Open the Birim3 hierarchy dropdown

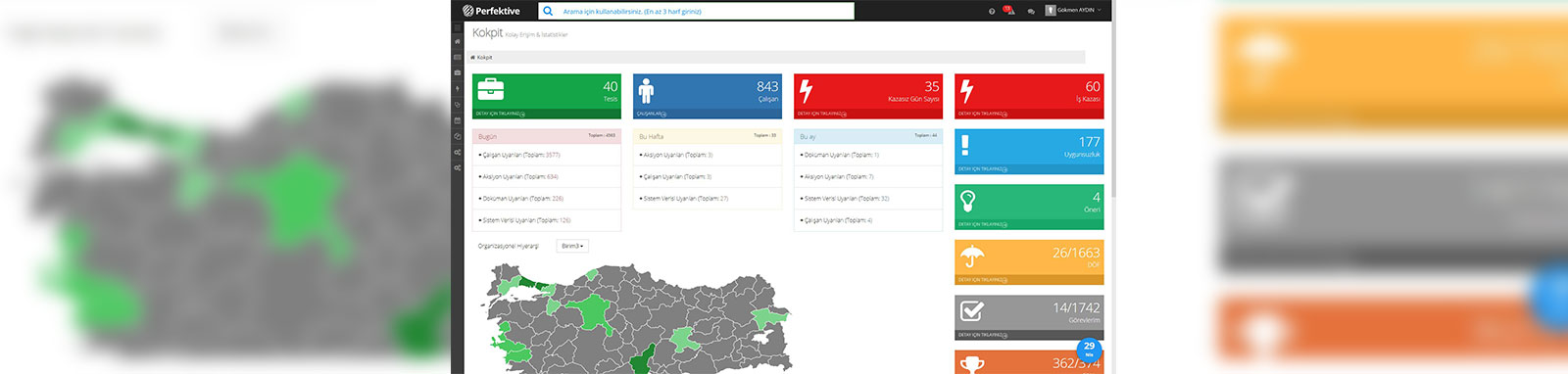pyautogui.click(x=572, y=246)
